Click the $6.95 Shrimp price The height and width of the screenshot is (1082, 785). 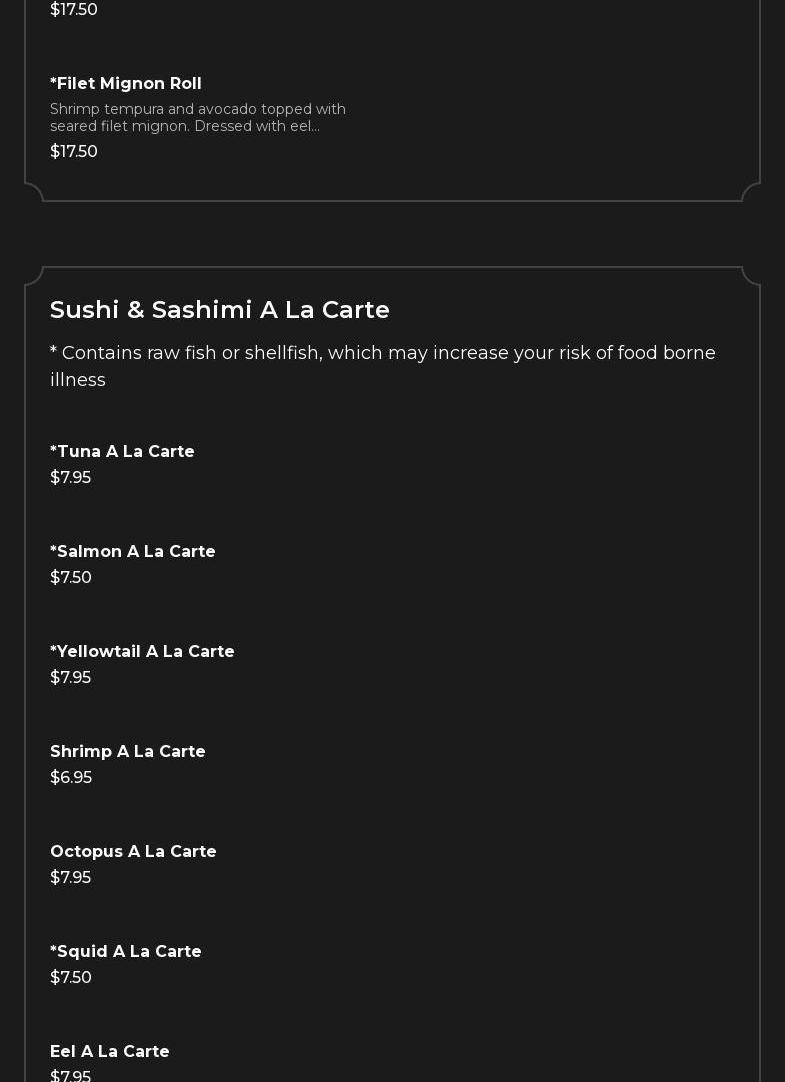coord(71,778)
